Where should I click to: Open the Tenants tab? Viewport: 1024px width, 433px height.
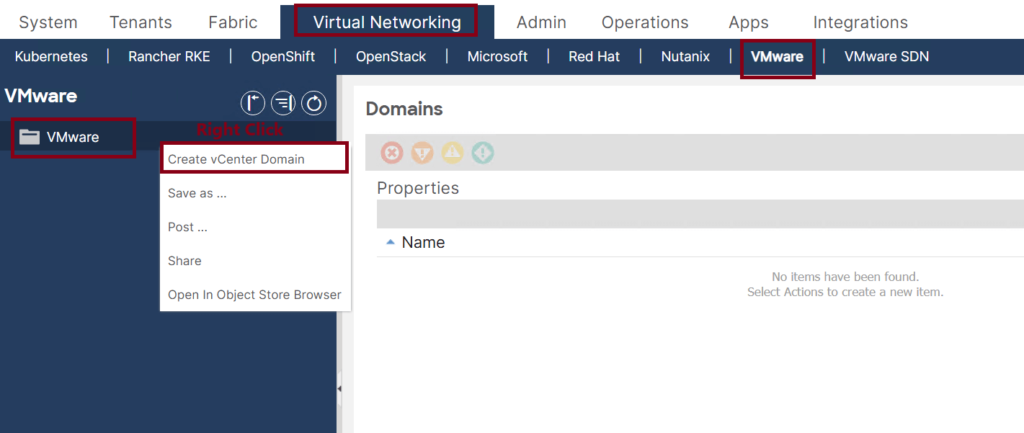click(140, 22)
